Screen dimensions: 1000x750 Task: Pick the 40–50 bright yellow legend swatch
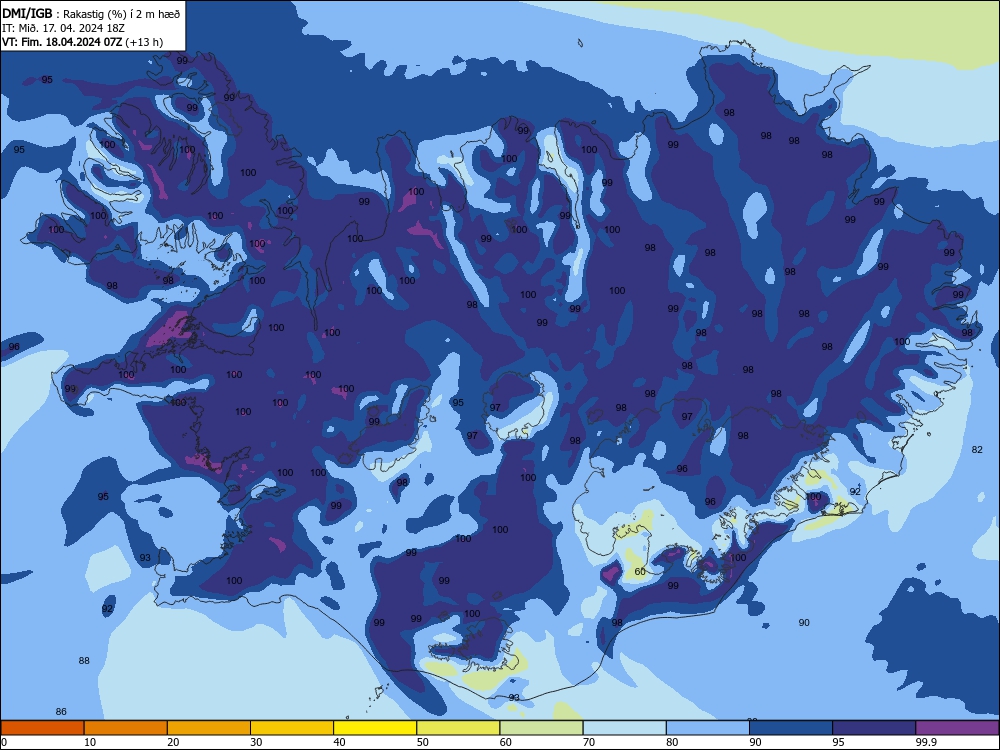click(375, 728)
